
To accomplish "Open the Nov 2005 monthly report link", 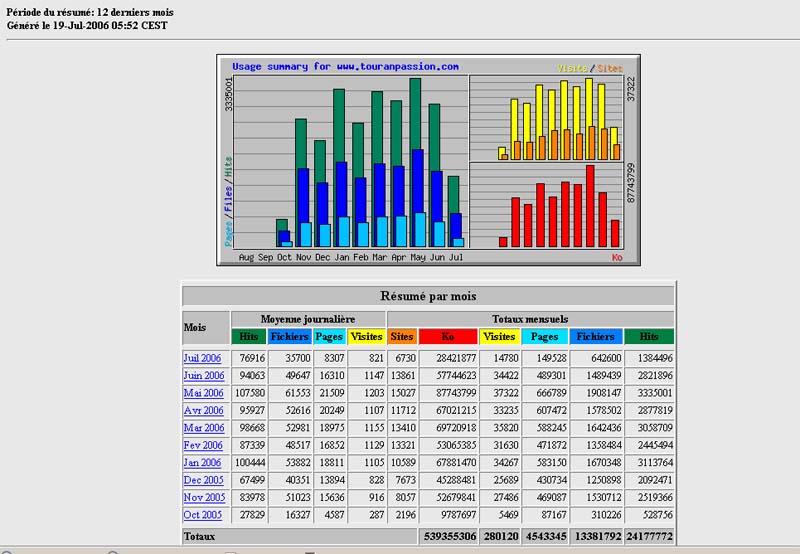I will (204, 497).
